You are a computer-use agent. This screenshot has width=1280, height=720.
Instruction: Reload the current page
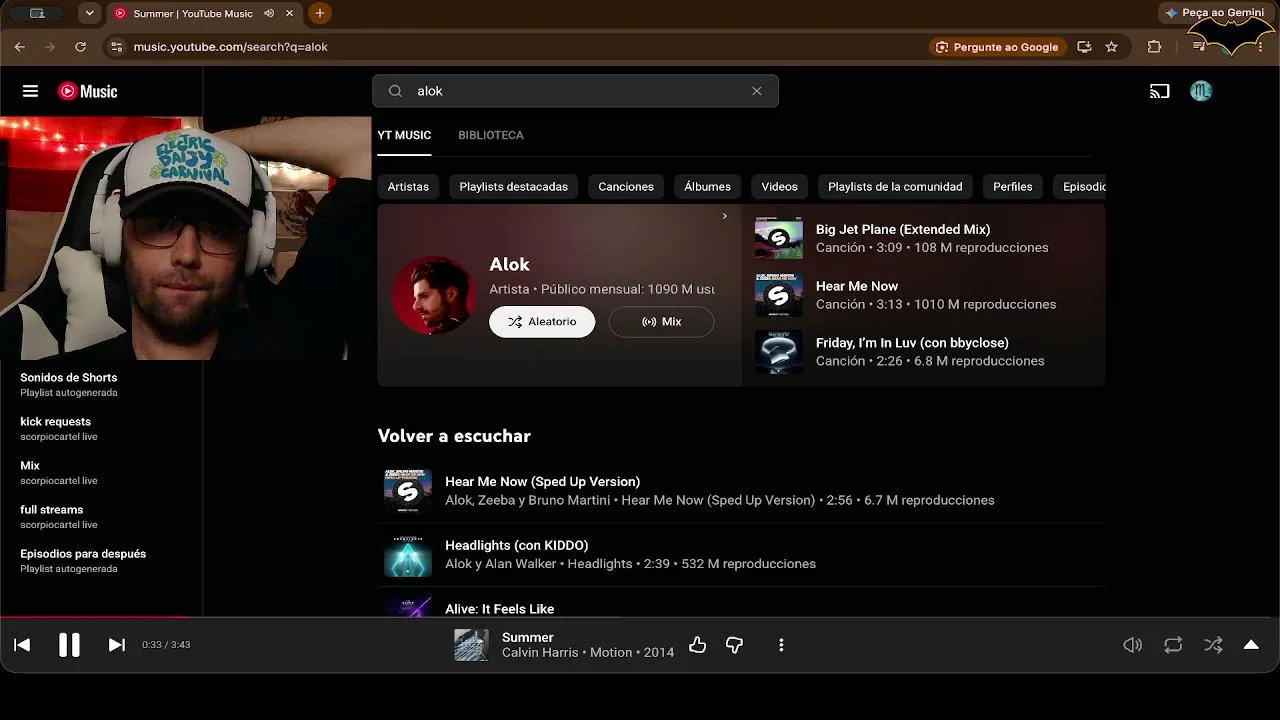pyautogui.click(x=80, y=47)
